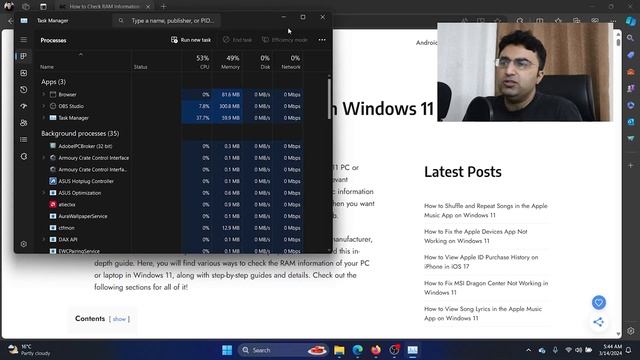Open App history icon in Task Manager sidebar
This screenshot has height=360, width=640.
[24, 89]
